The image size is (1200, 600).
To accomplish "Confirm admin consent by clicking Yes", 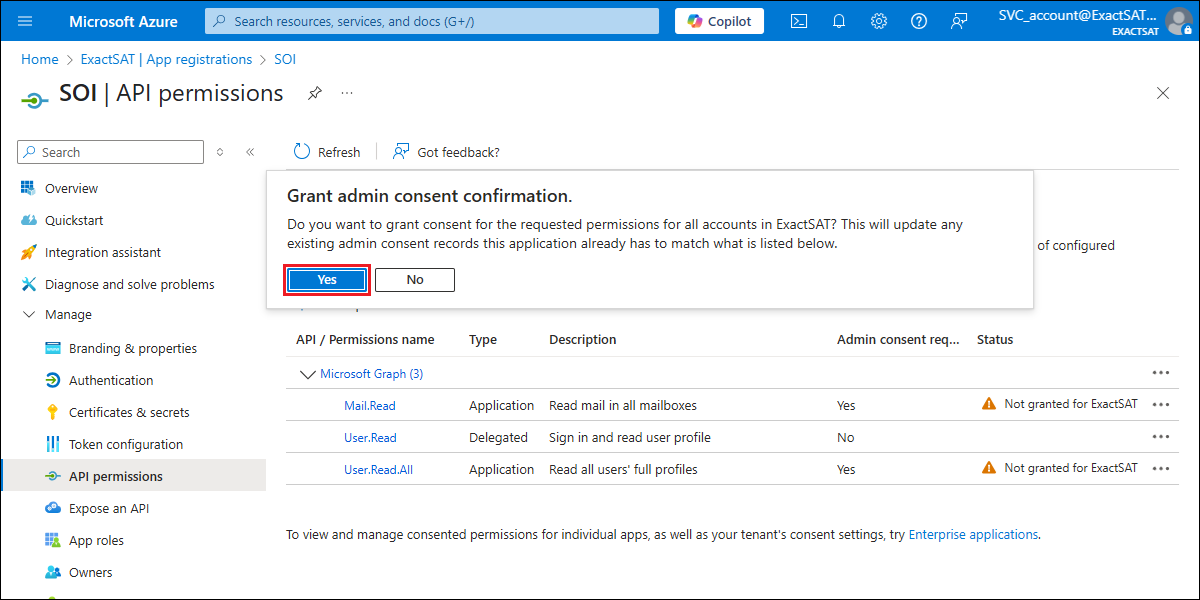I will (327, 280).
